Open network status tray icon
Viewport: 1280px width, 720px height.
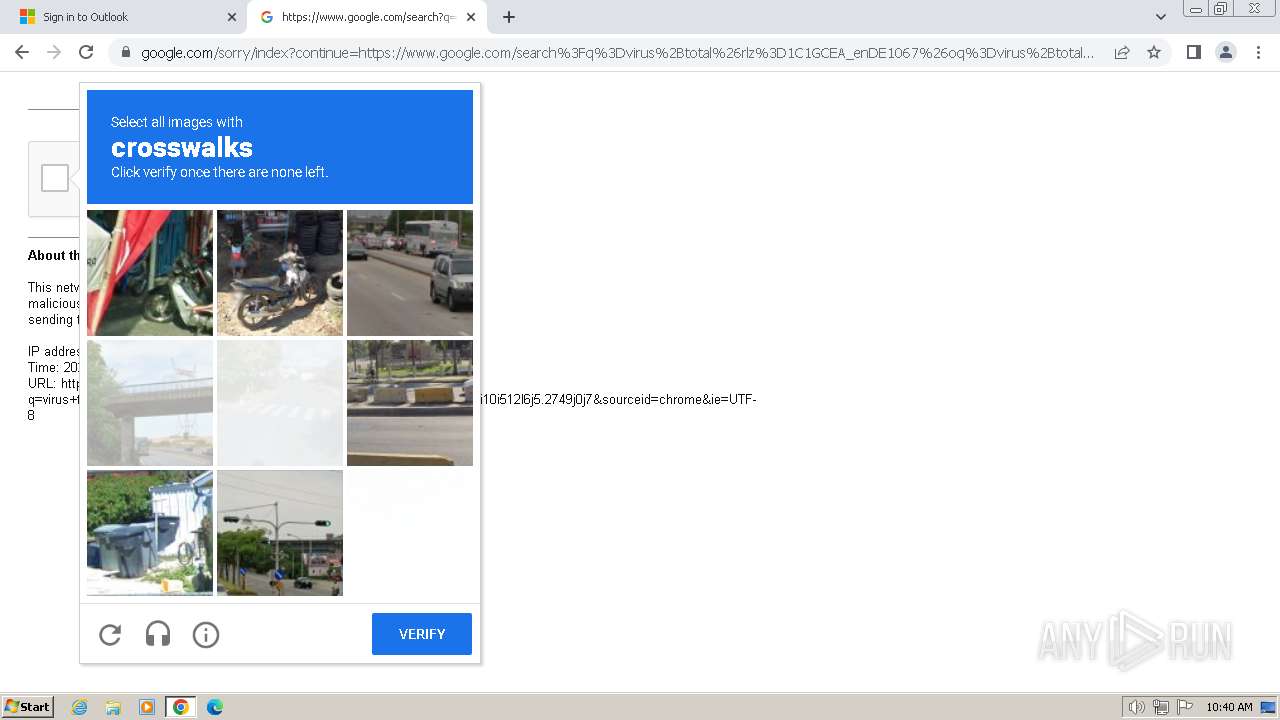coord(1161,707)
